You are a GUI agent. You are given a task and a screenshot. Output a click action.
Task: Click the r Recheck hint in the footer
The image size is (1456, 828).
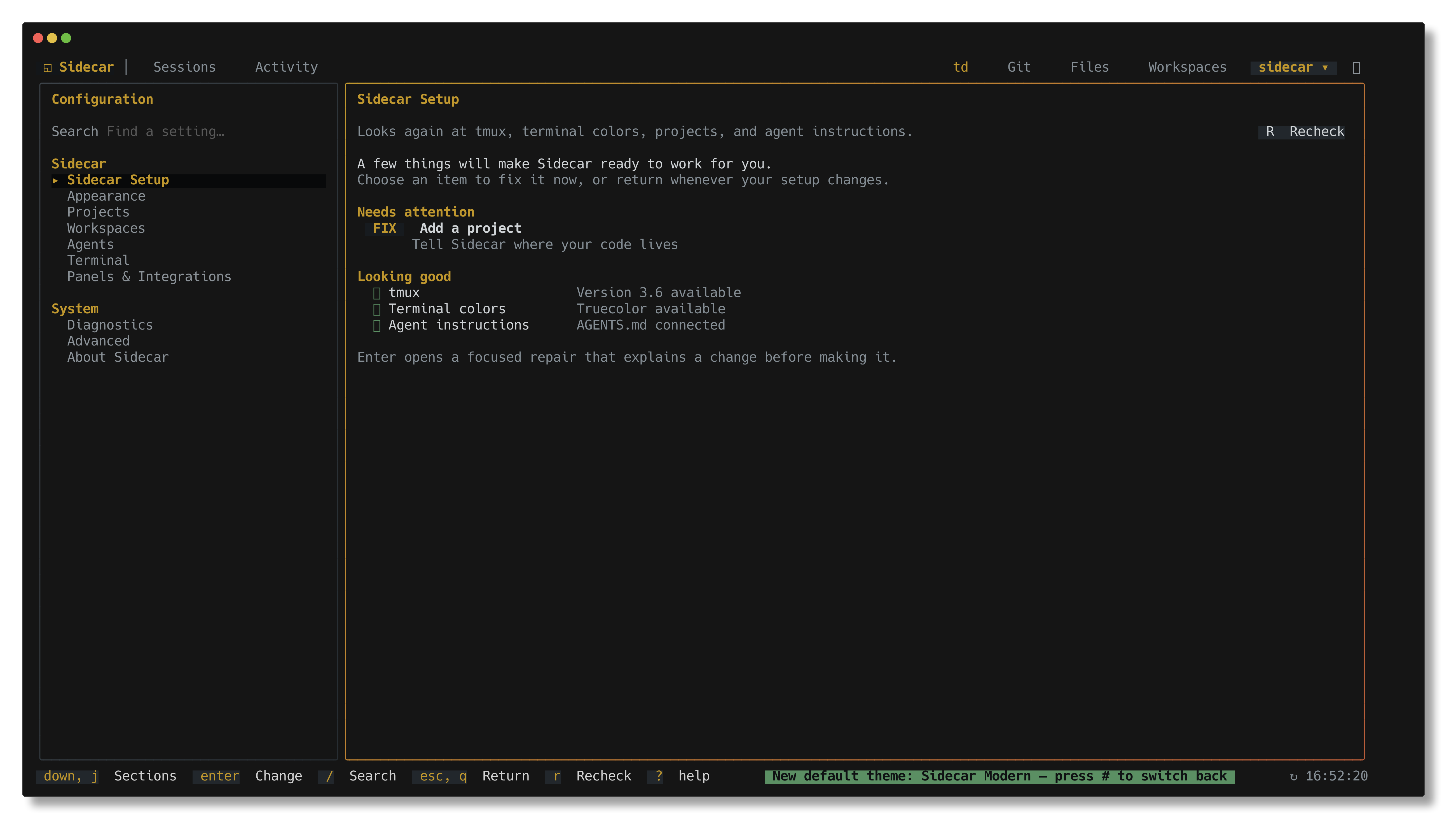588,776
